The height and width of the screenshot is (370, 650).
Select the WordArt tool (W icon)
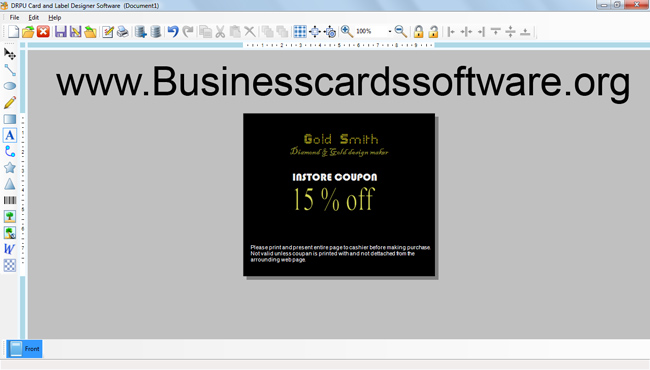(x=10, y=249)
